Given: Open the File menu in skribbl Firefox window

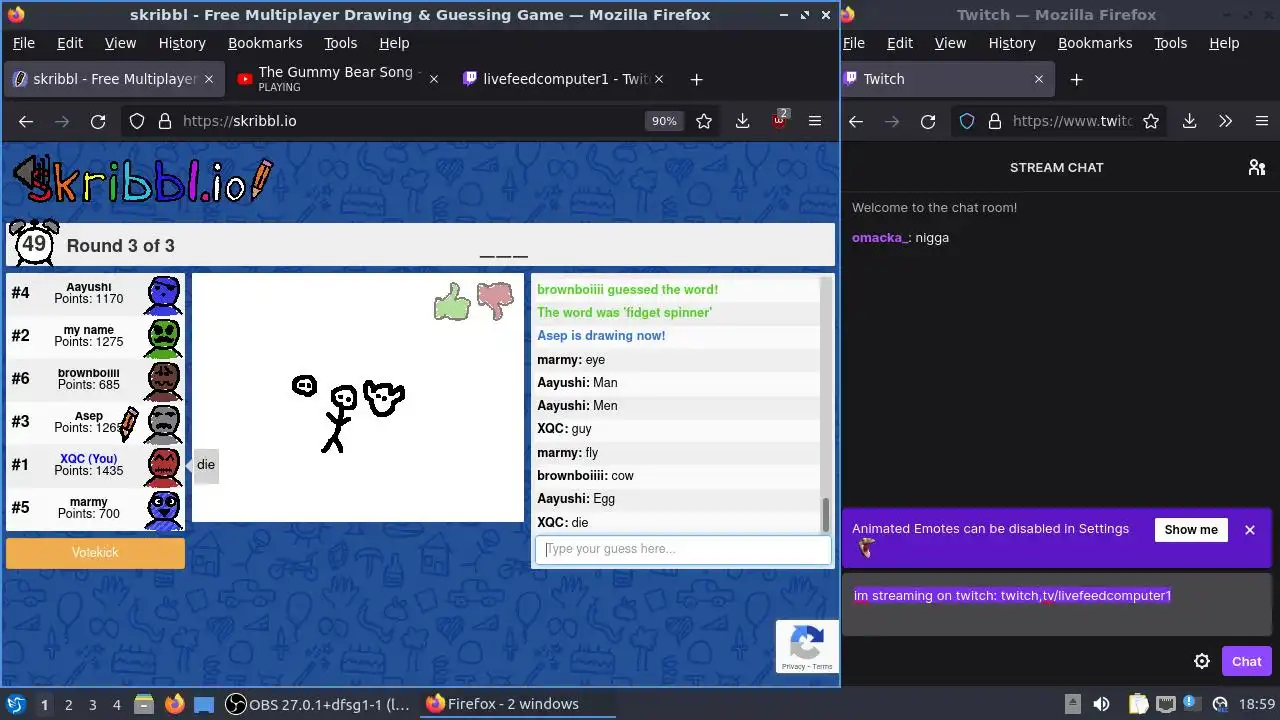Looking at the screenshot, I should pyautogui.click(x=23, y=43).
